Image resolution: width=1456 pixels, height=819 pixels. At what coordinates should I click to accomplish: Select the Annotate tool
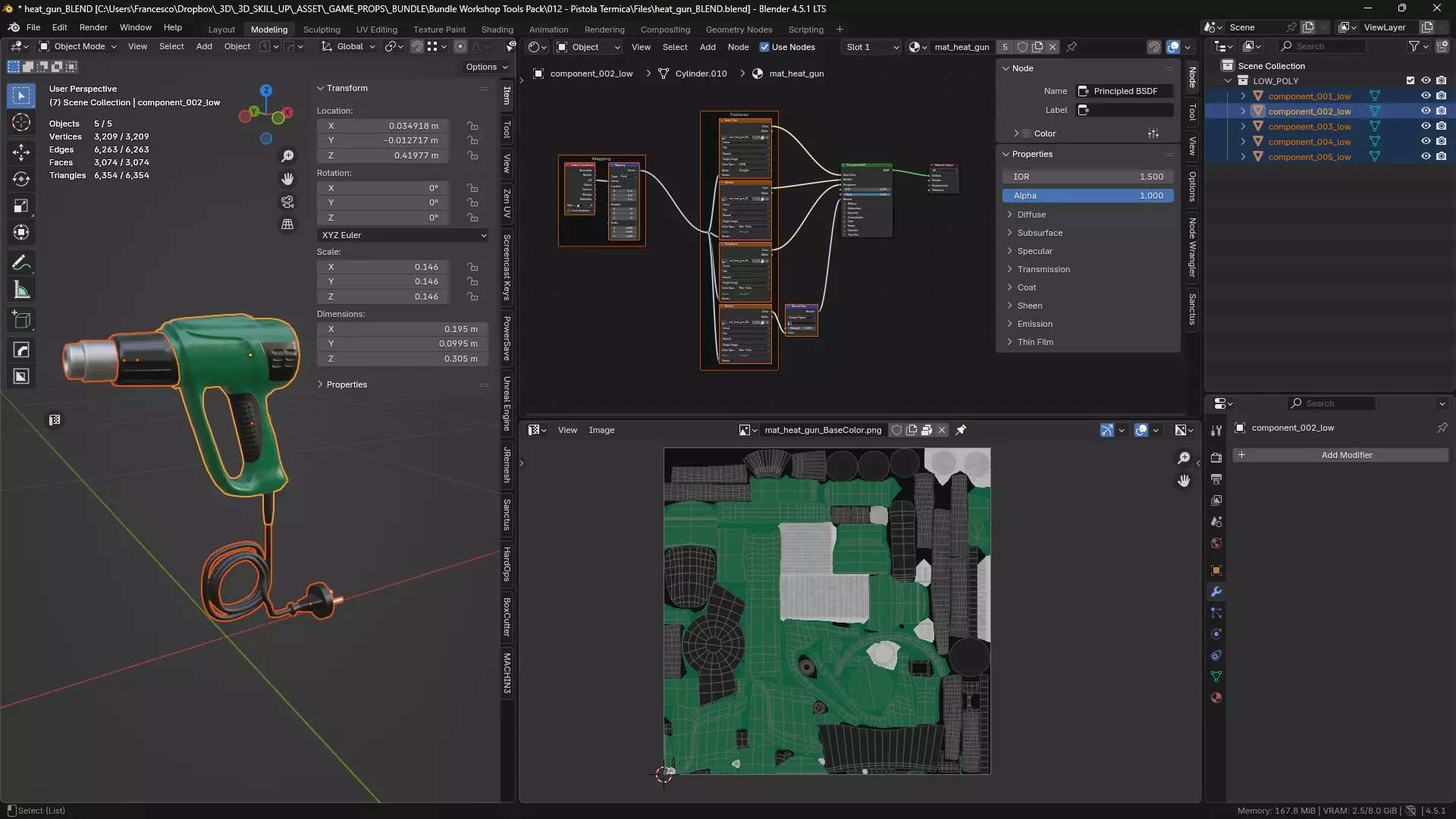[21, 262]
